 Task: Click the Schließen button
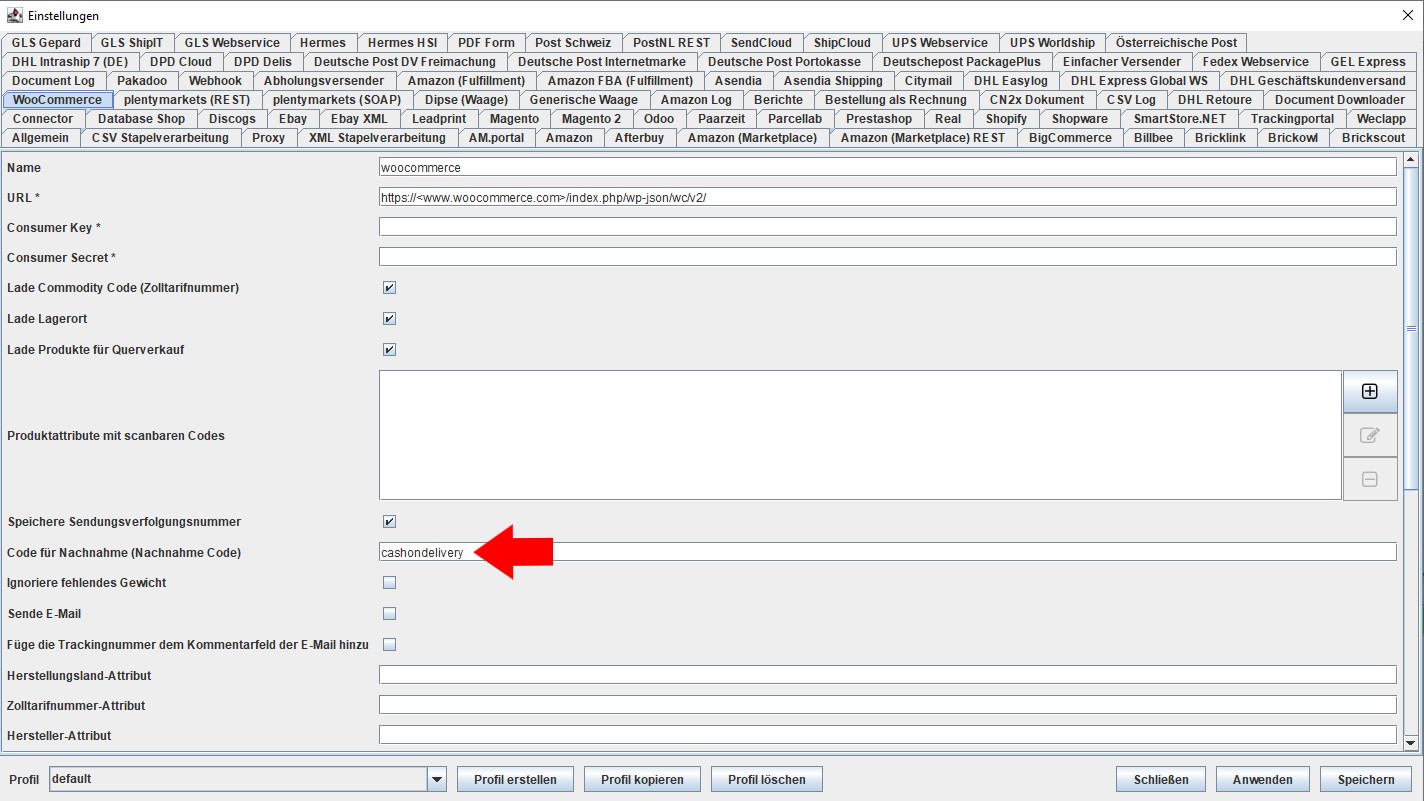pyautogui.click(x=1161, y=780)
